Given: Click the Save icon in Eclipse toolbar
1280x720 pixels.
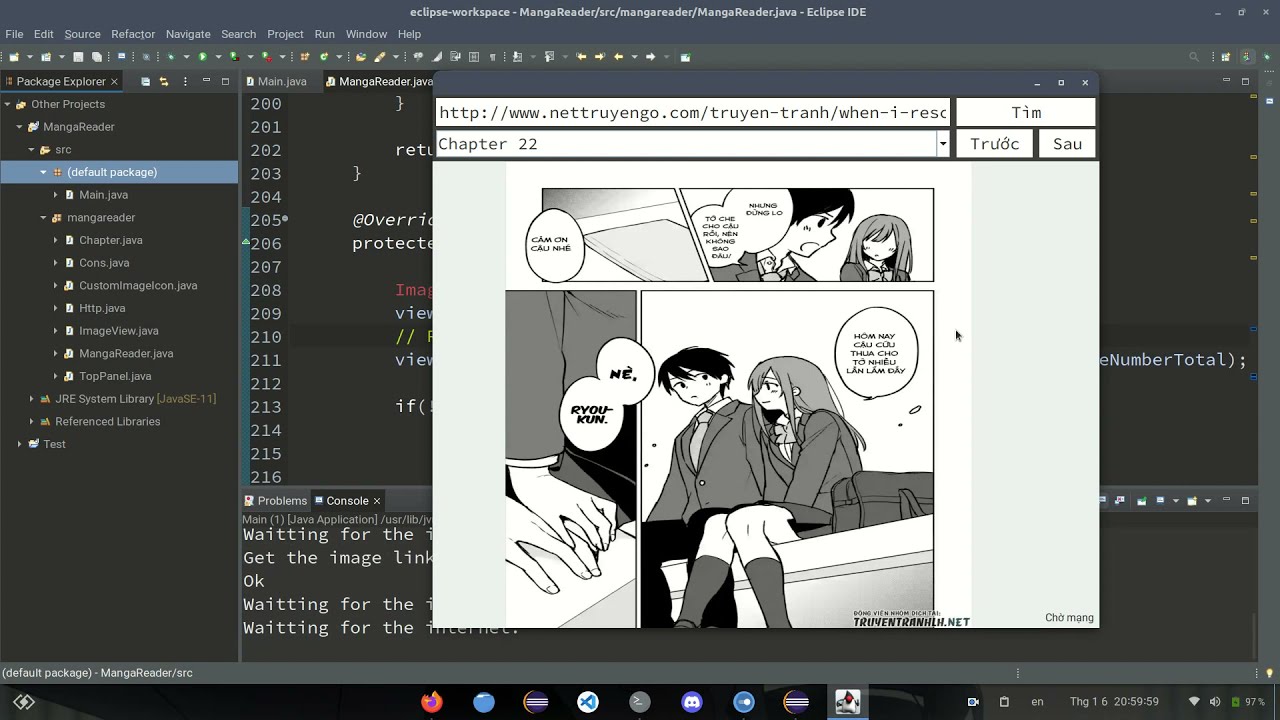Looking at the screenshot, I should click(x=78, y=57).
